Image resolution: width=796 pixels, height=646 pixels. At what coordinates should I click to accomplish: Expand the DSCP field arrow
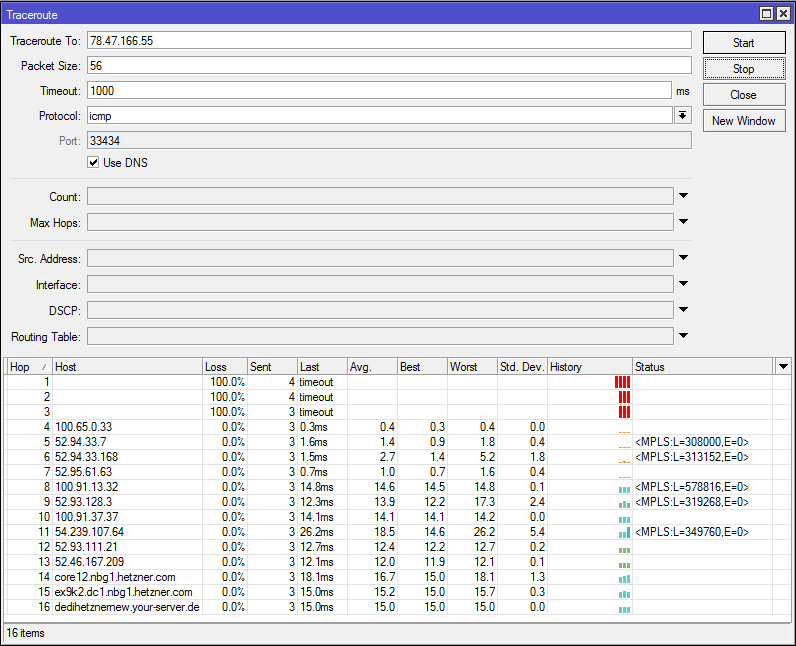683,309
